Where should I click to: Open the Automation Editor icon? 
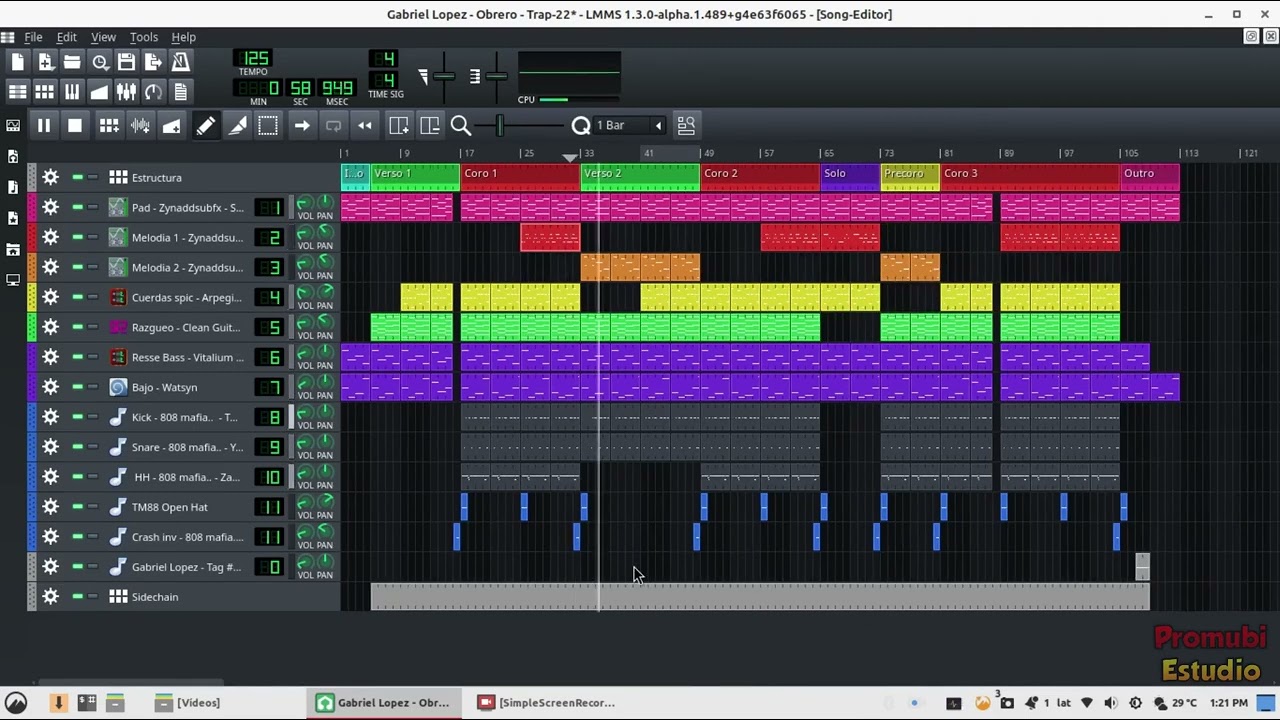pyautogui.click(x=99, y=92)
